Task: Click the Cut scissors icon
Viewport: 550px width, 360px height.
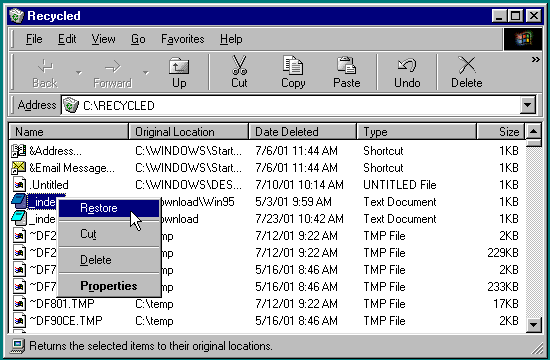Action: [x=239, y=66]
